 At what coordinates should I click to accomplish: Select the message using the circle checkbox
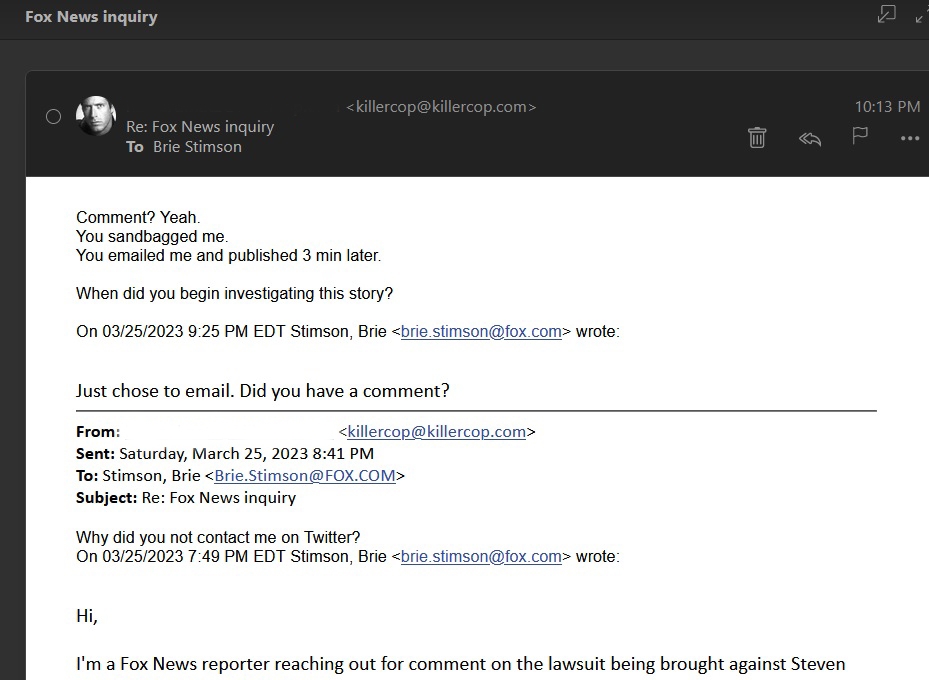click(53, 117)
